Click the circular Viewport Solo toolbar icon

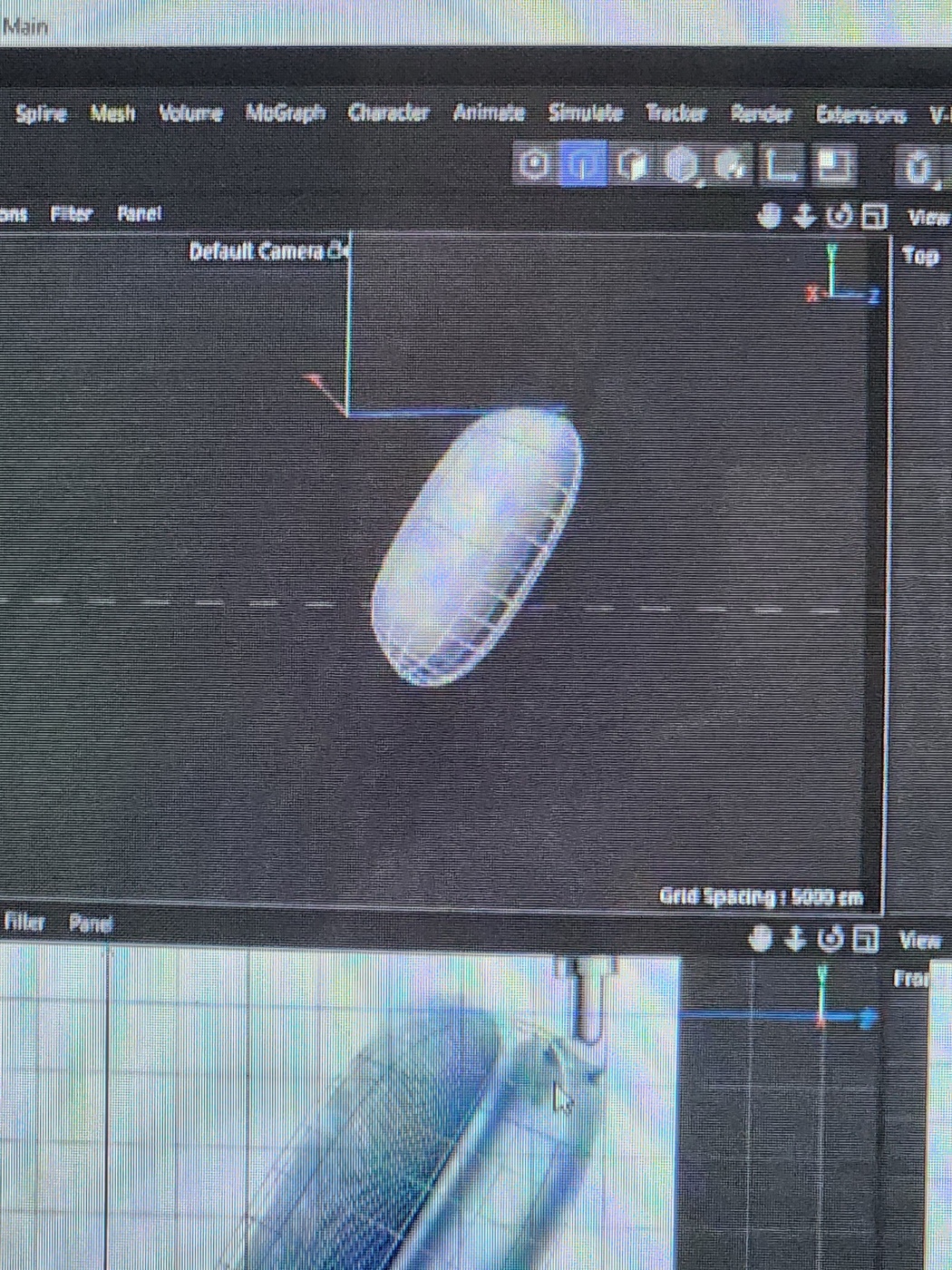pos(534,164)
